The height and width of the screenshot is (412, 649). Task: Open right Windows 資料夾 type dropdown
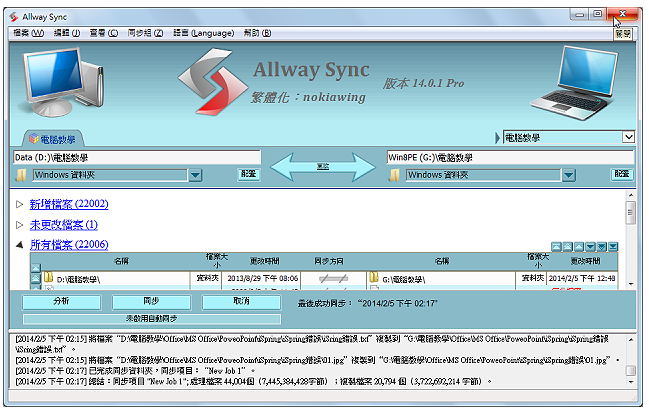pos(569,175)
